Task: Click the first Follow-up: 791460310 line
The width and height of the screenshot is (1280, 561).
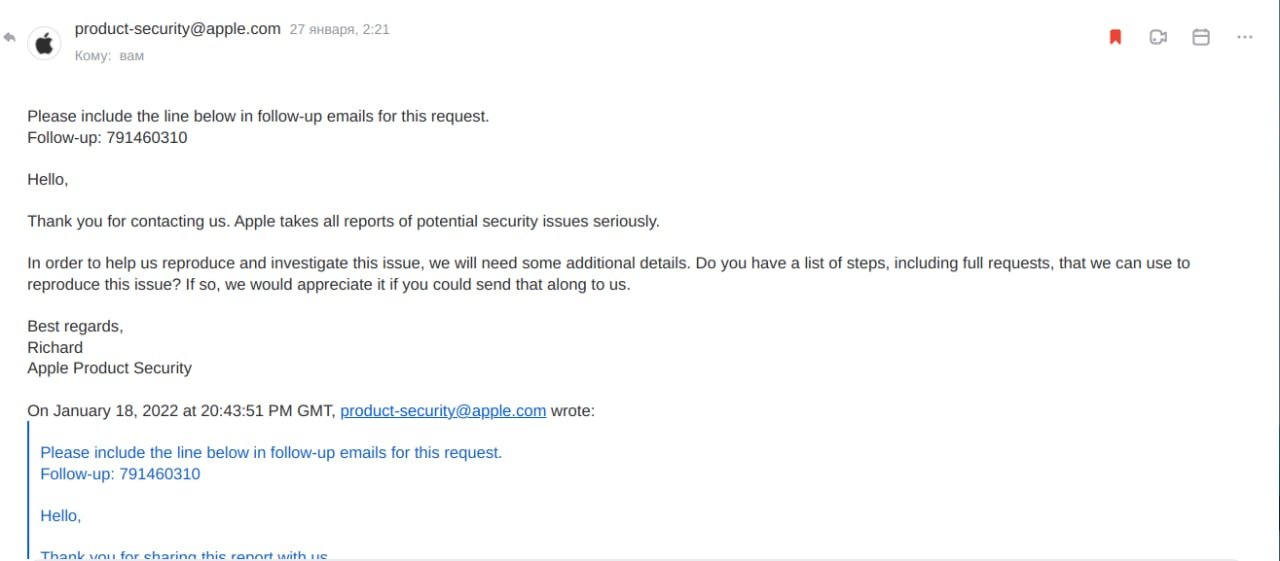Action: pyautogui.click(x=107, y=138)
